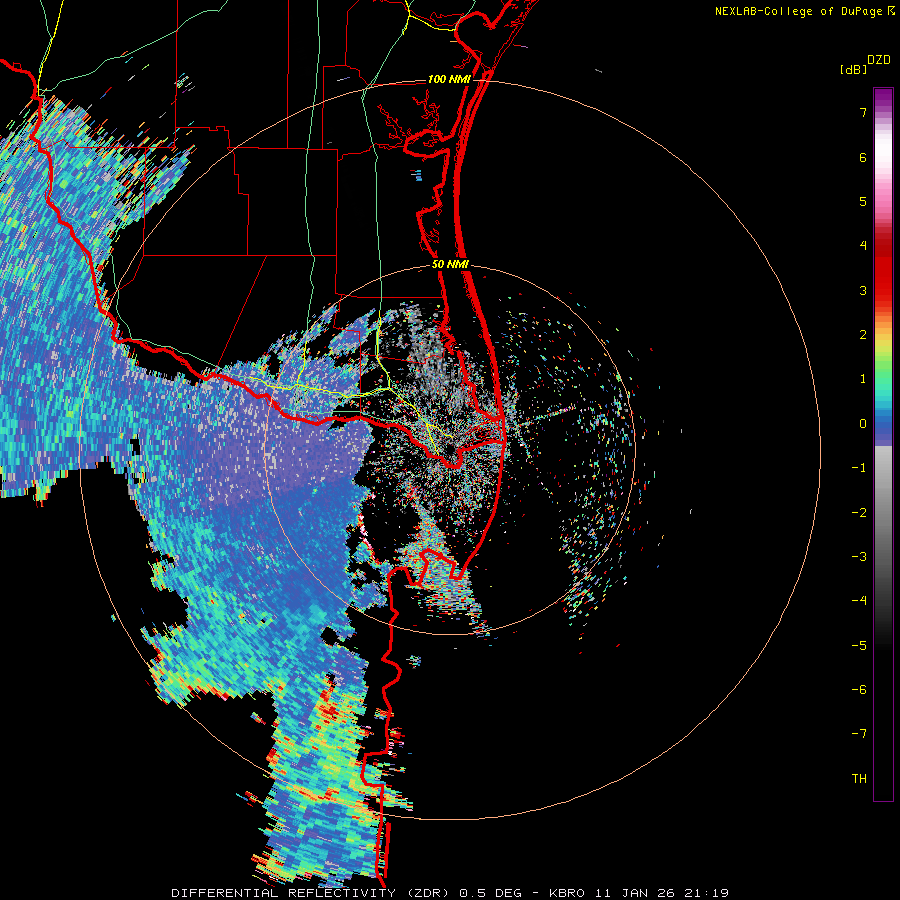Viewport: 900px width, 900px height.
Task: Click the ZDR color scale bar
Action: coord(883,444)
